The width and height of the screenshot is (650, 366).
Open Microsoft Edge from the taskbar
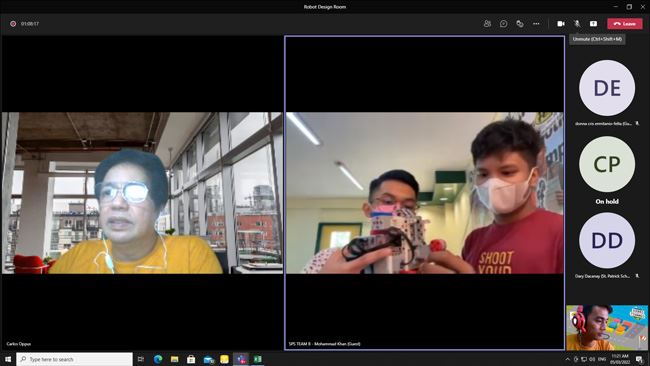coord(158,359)
